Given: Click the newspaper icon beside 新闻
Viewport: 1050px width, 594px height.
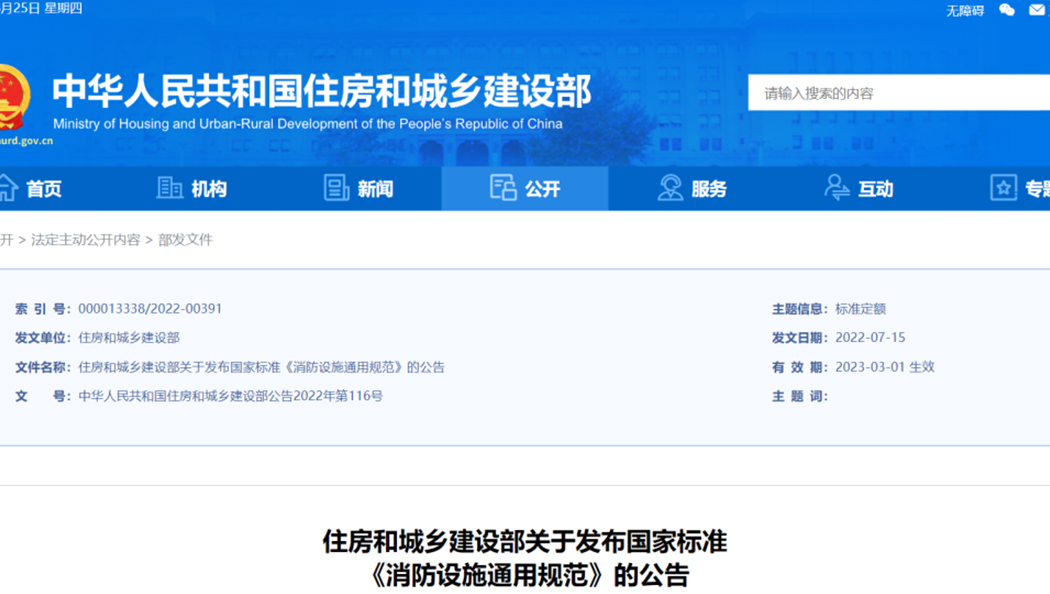Looking at the screenshot, I should 336,188.
